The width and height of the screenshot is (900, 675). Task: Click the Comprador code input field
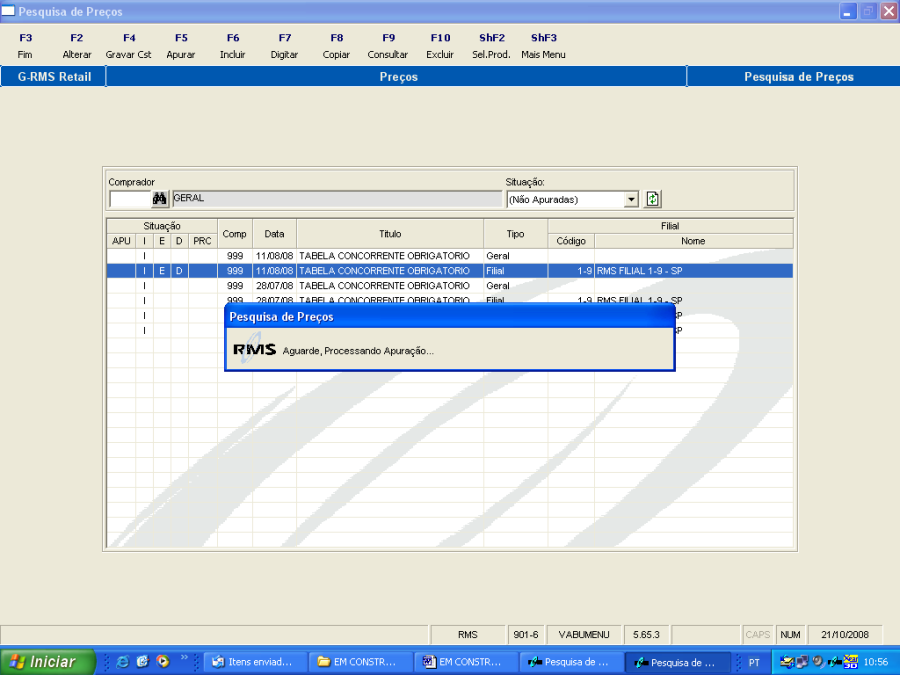tap(130, 199)
